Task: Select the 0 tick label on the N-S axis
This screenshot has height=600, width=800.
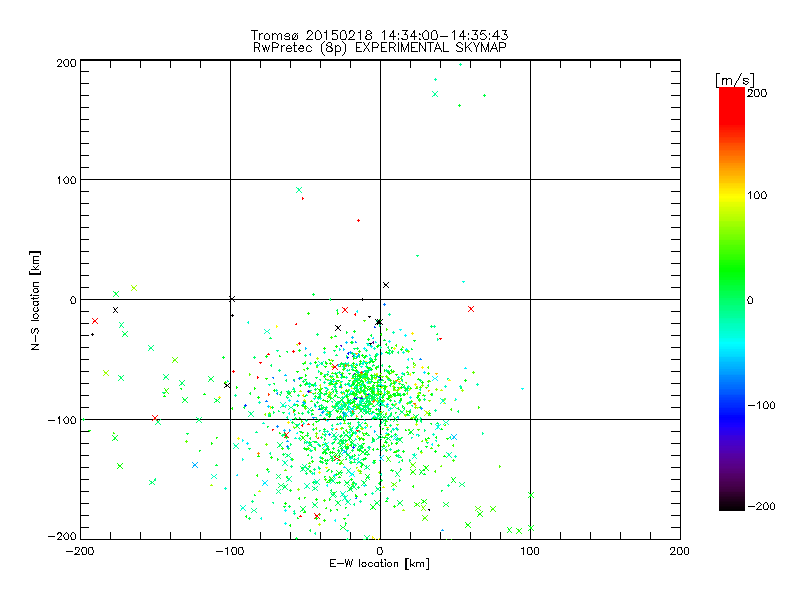Action: point(73,300)
